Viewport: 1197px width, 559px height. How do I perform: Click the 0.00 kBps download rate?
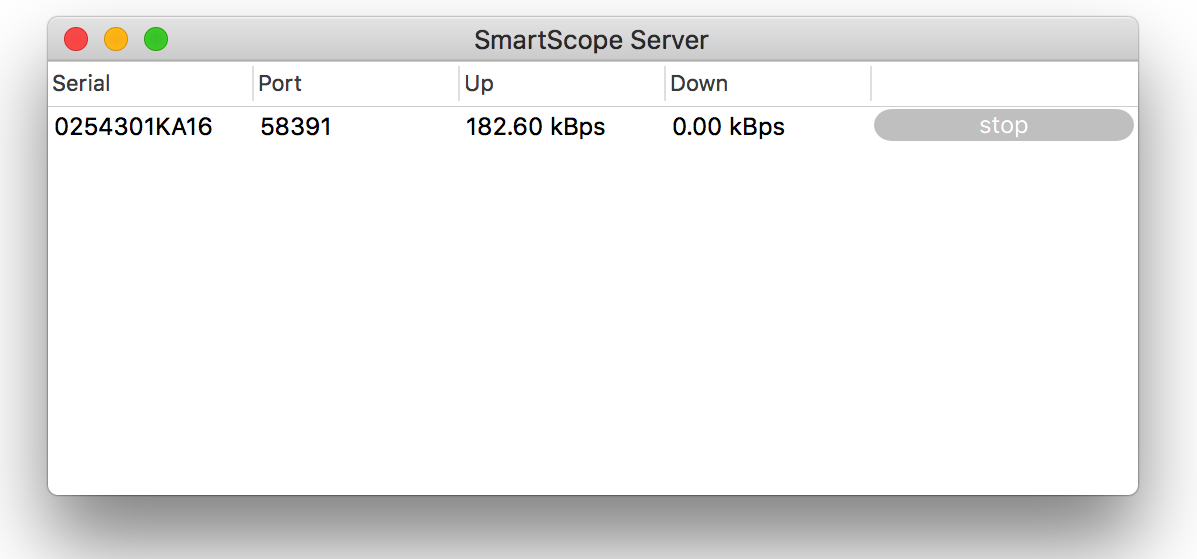(x=728, y=127)
